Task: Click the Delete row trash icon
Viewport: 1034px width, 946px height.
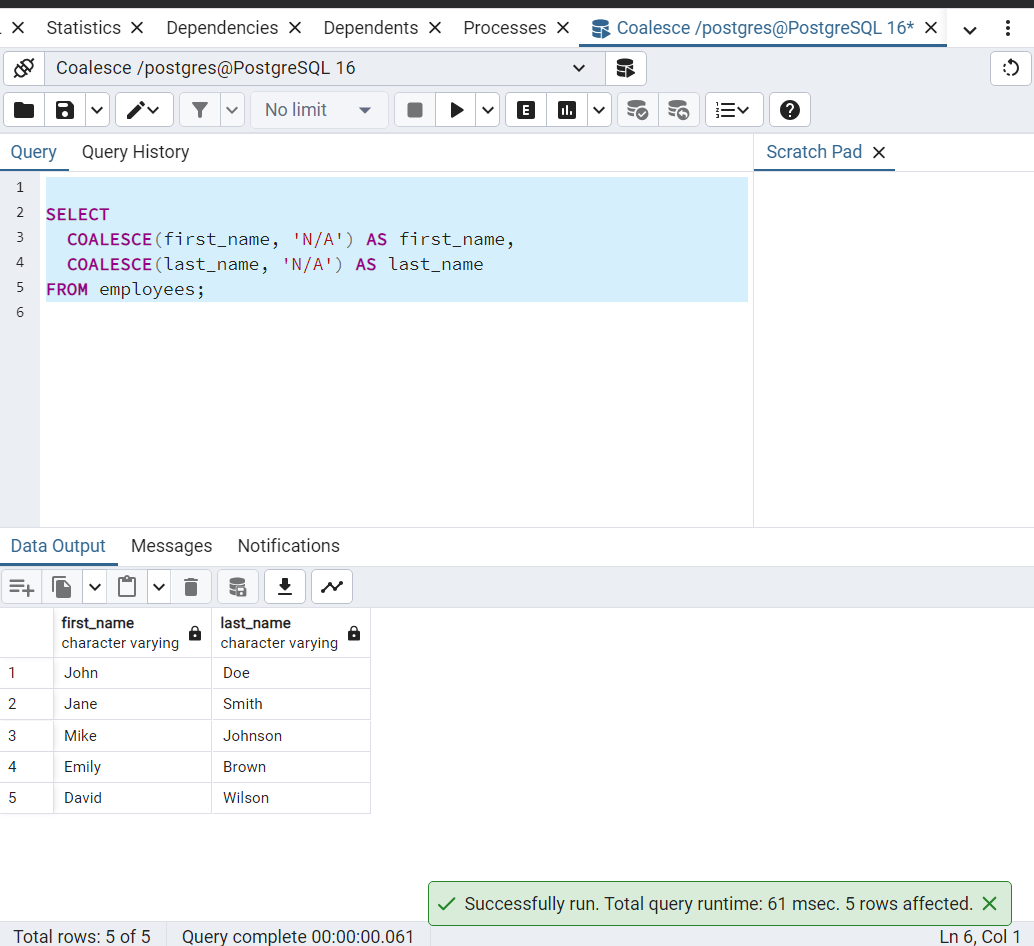Action: click(x=191, y=587)
